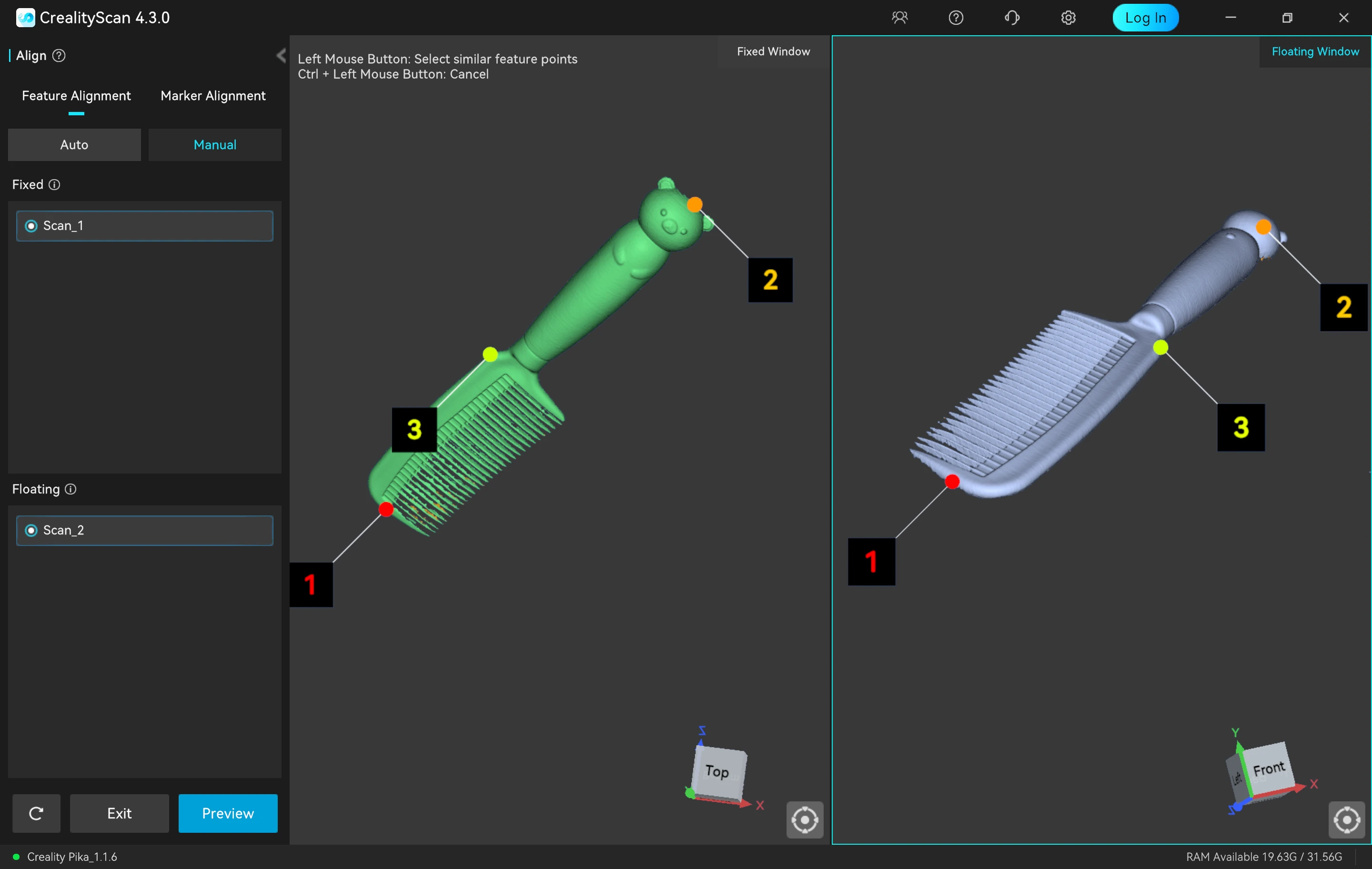Switch to the Feature Alignment tab
This screenshot has width=1372, height=869.
(76, 96)
